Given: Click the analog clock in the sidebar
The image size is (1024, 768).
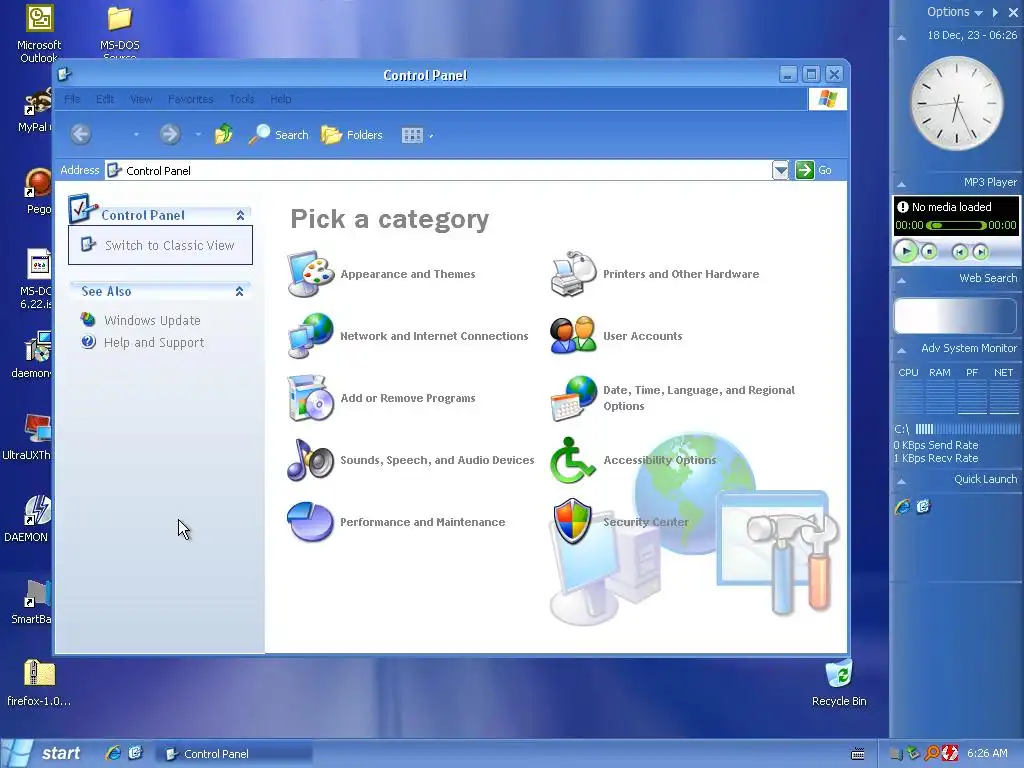Looking at the screenshot, I should pos(957,103).
